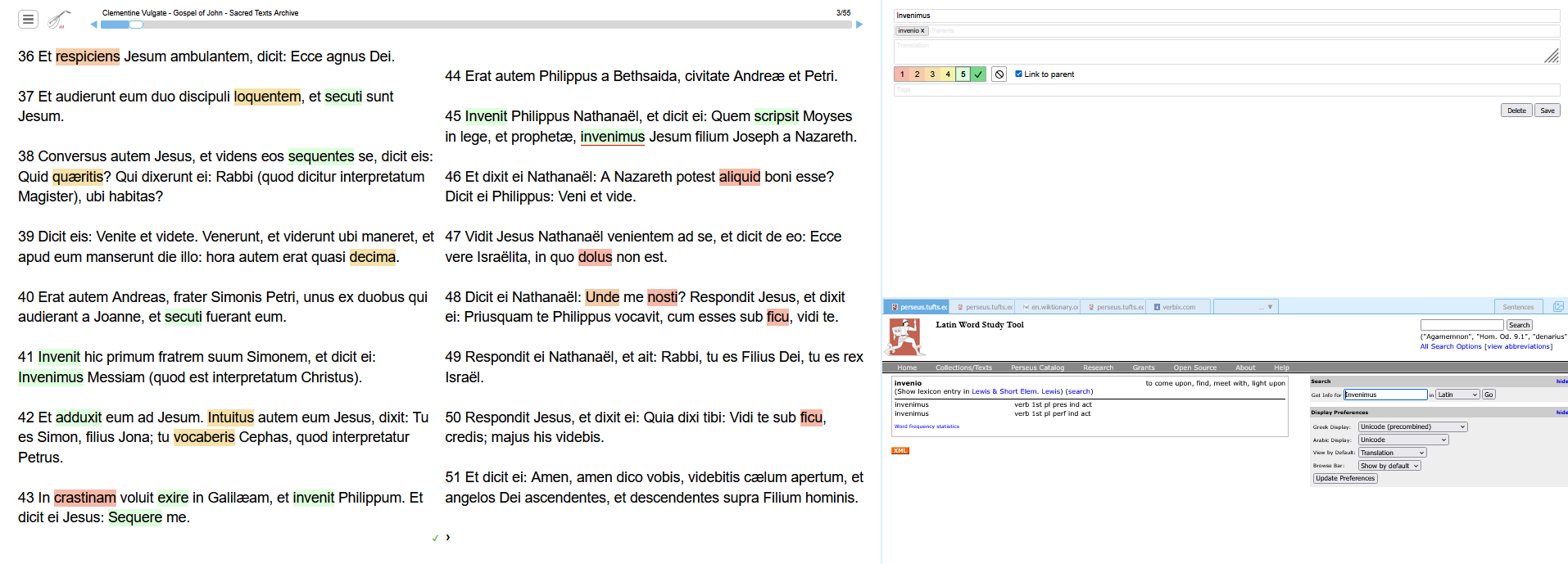
Task: Open Perseus Home menu
Action: pyautogui.click(x=907, y=368)
